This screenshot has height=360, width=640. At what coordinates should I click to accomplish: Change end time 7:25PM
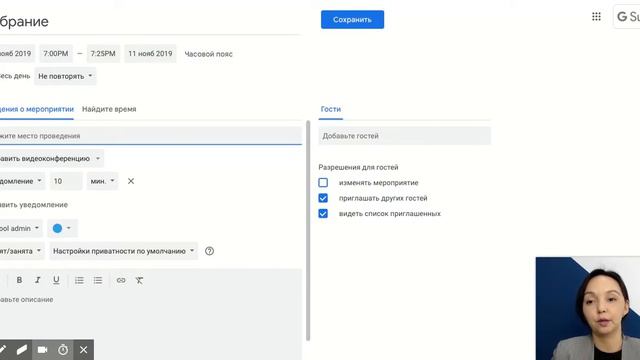[103, 53]
